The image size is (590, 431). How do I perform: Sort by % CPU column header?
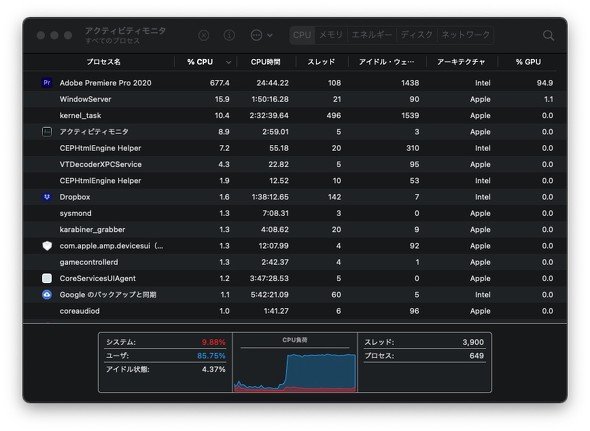(200, 62)
